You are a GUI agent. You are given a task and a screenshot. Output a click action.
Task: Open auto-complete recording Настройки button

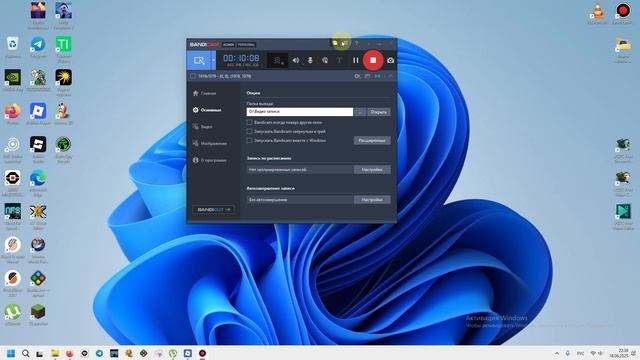coord(372,200)
